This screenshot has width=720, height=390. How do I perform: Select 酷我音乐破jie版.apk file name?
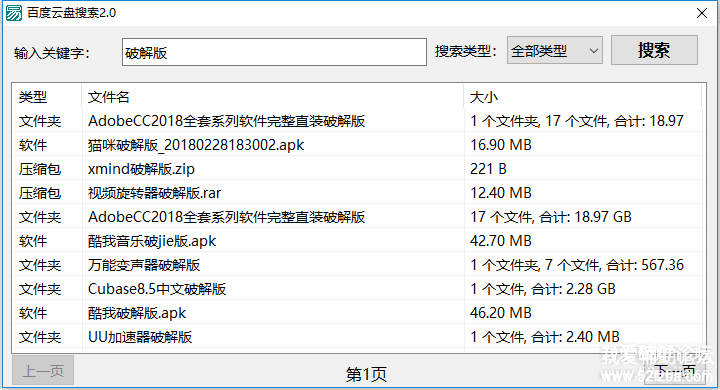pos(152,241)
